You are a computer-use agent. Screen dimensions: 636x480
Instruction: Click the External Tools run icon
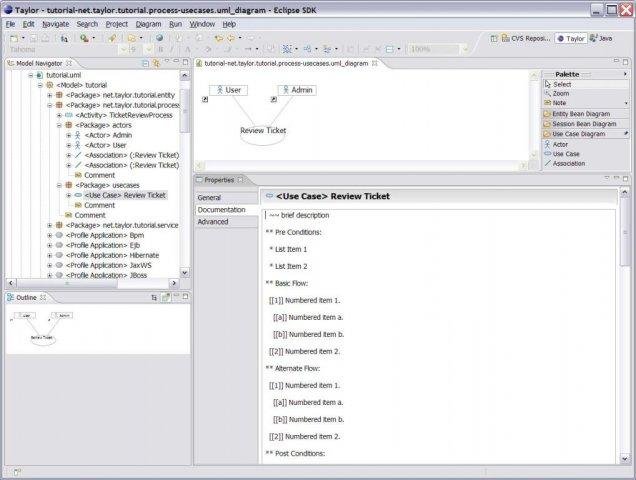(x=84, y=39)
